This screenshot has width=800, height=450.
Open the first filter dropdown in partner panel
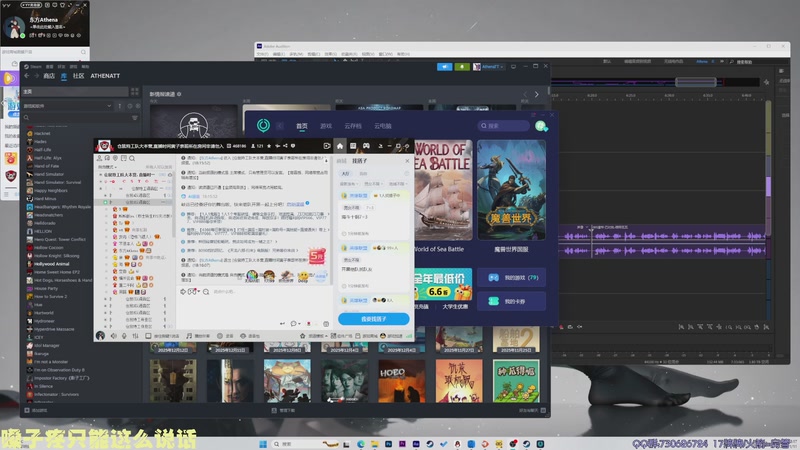[x=349, y=184]
